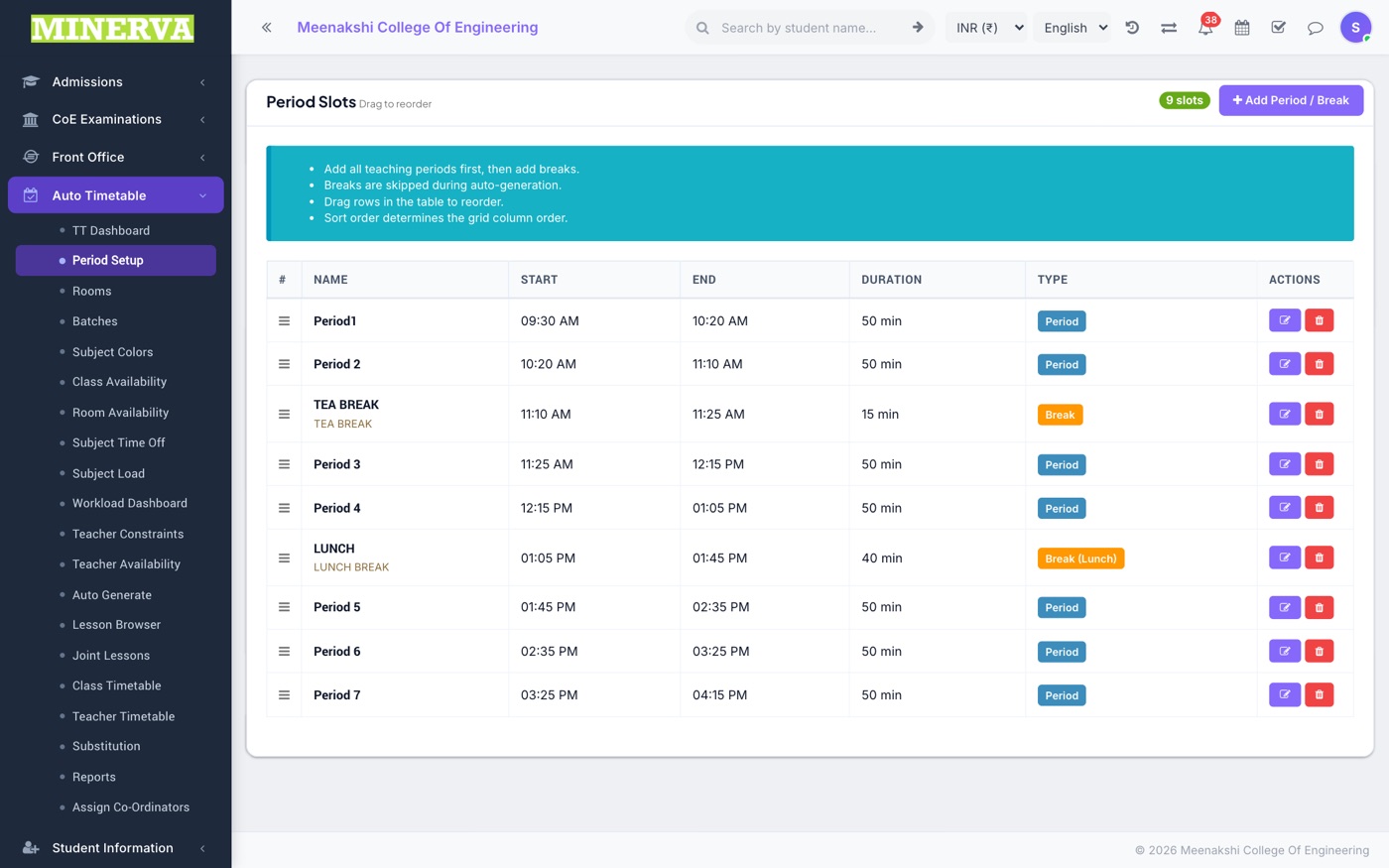
Task: Delete the Period 6 row
Action: pyautogui.click(x=1320, y=651)
